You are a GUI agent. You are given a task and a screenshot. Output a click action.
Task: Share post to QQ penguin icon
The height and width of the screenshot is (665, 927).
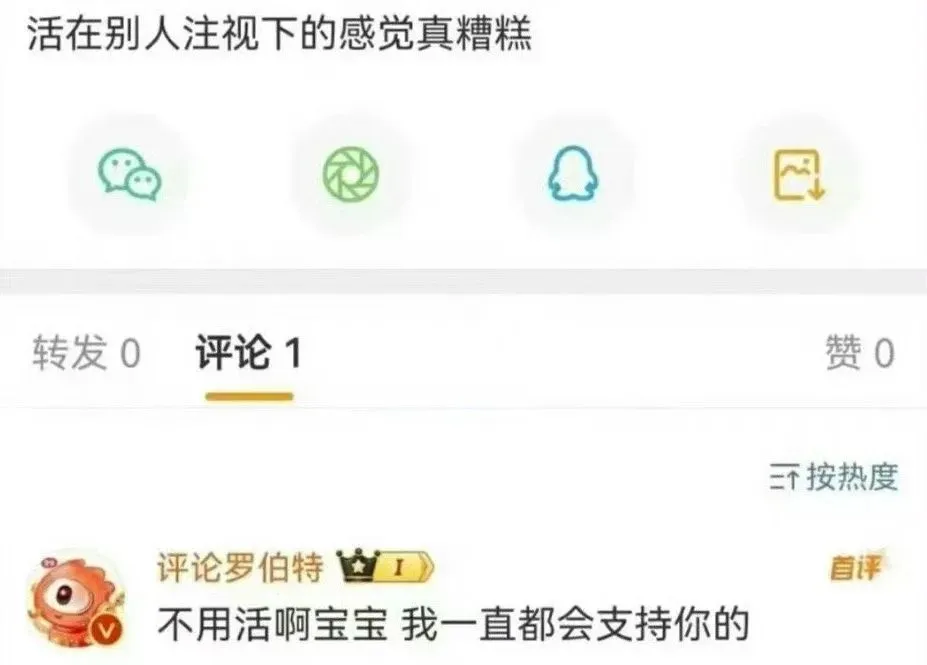573,175
